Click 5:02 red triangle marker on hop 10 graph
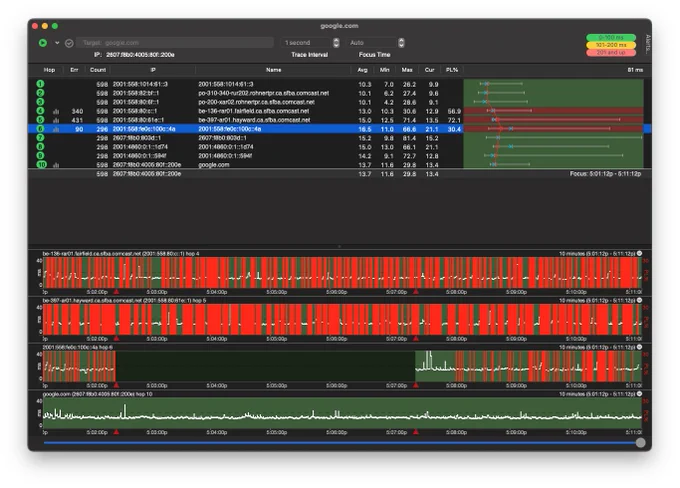This screenshot has width=680, height=488. point(116,432)
